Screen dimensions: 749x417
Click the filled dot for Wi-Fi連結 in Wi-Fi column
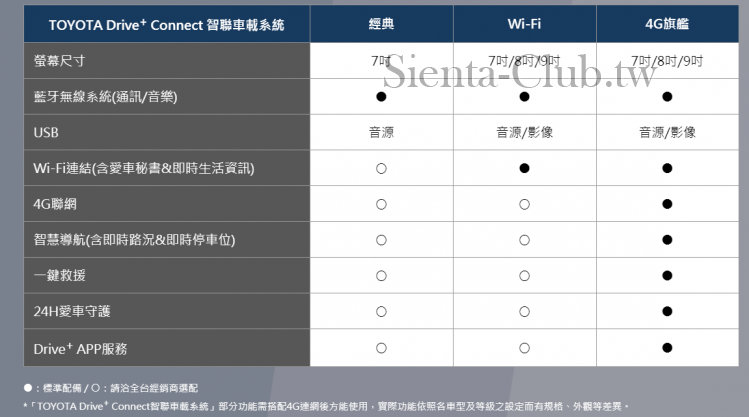tap(524, 168)
